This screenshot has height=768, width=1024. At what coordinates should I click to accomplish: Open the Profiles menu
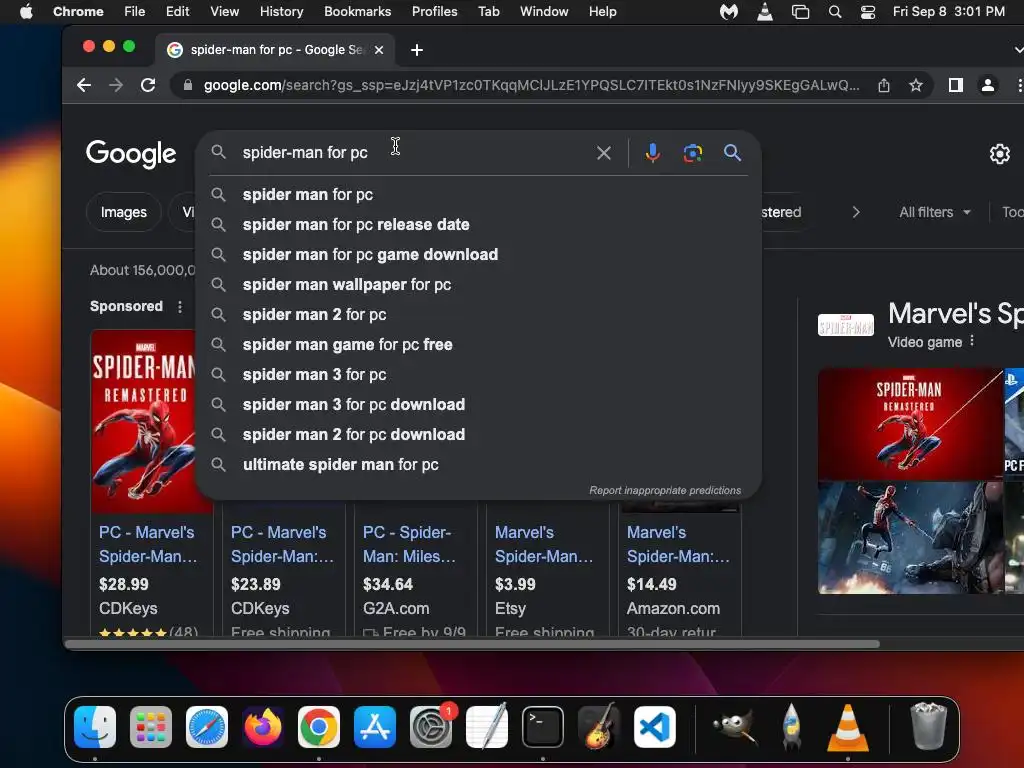click(x=434, y=12)
